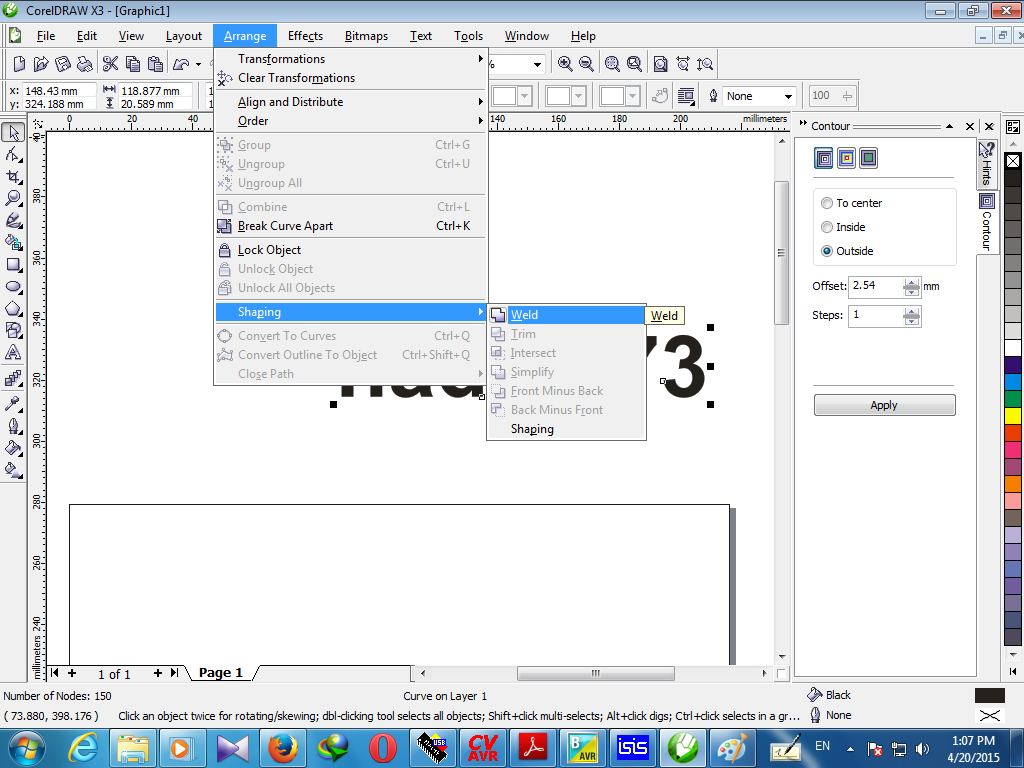Select the Freehand drawing tool
Screen dimensions: 1024x768
[13, 221]
